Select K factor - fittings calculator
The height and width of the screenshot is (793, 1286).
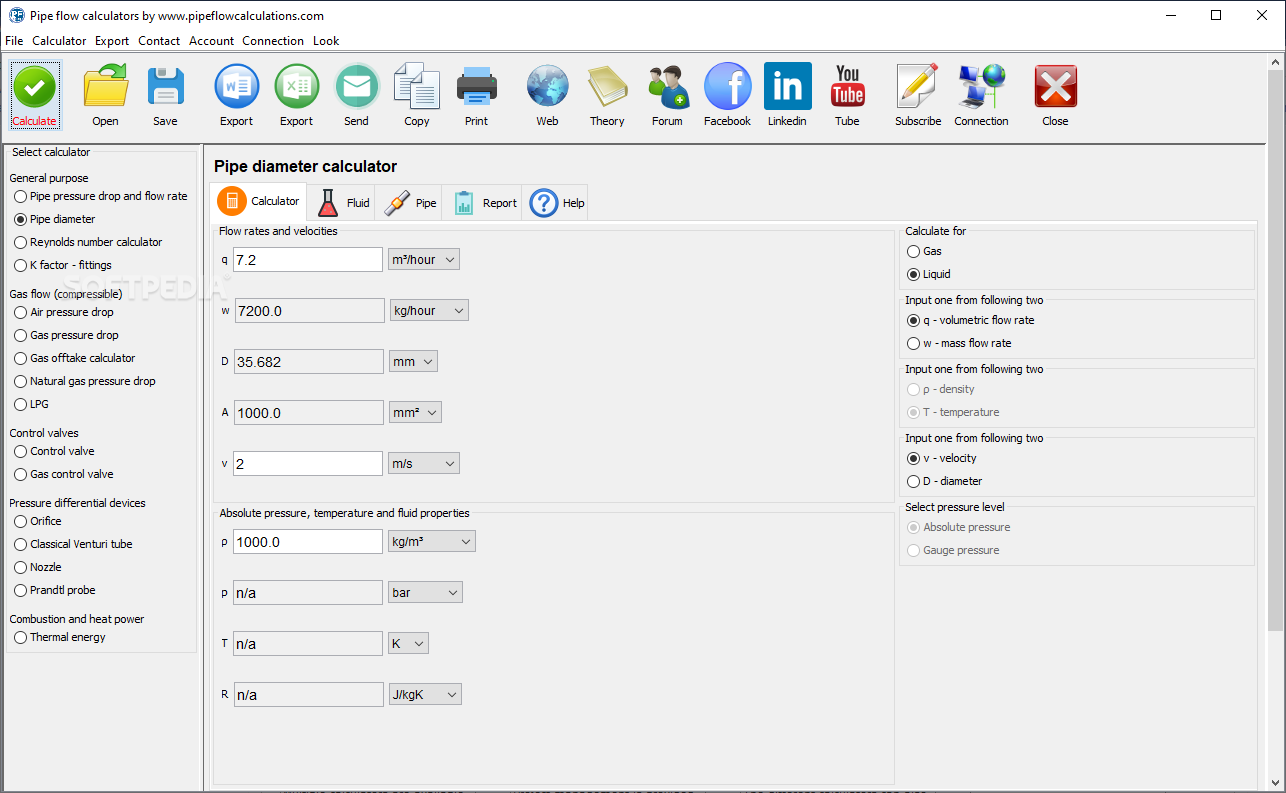(63, 265)
